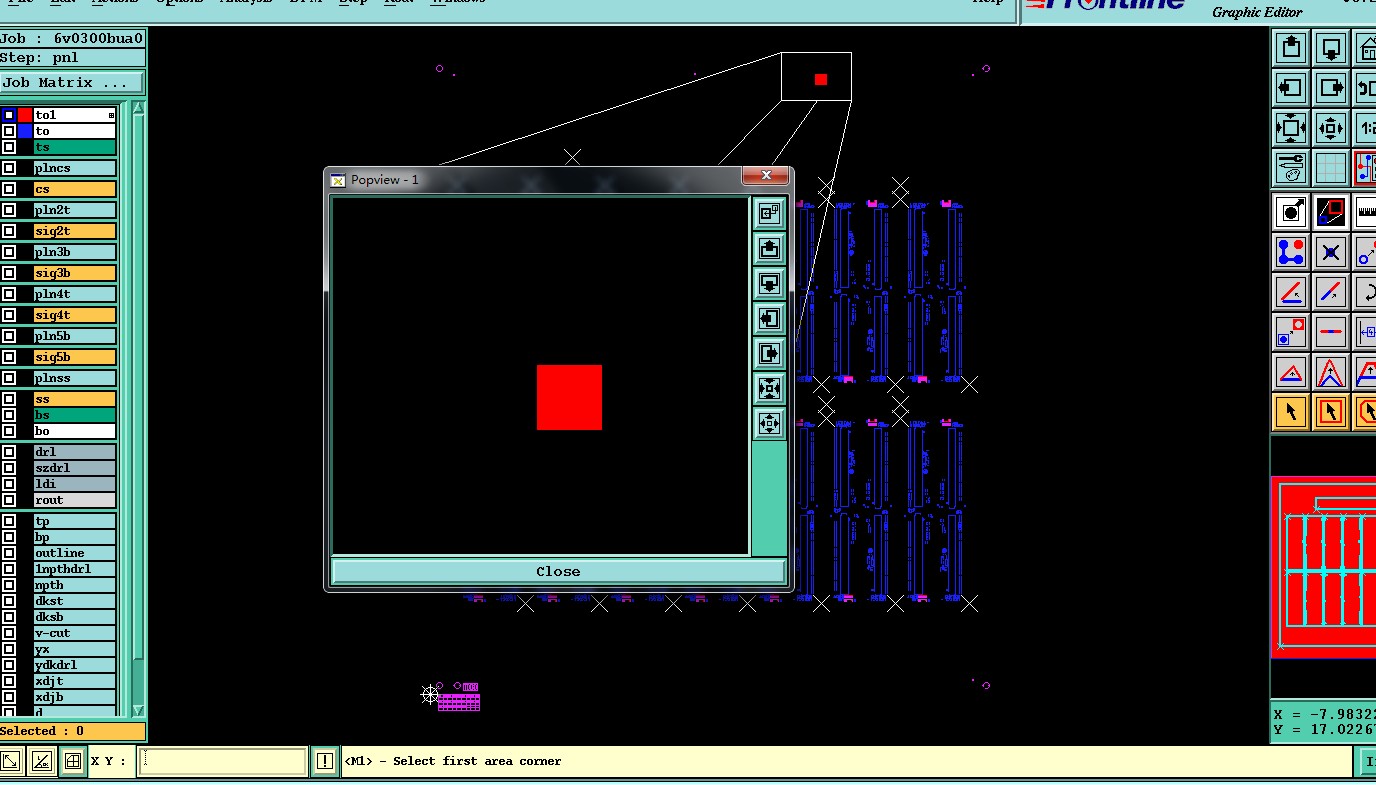This screenshot has width=1376, height=785.
Task: Select layer lmpthdrl in layer list
Action: pos(75,569)
